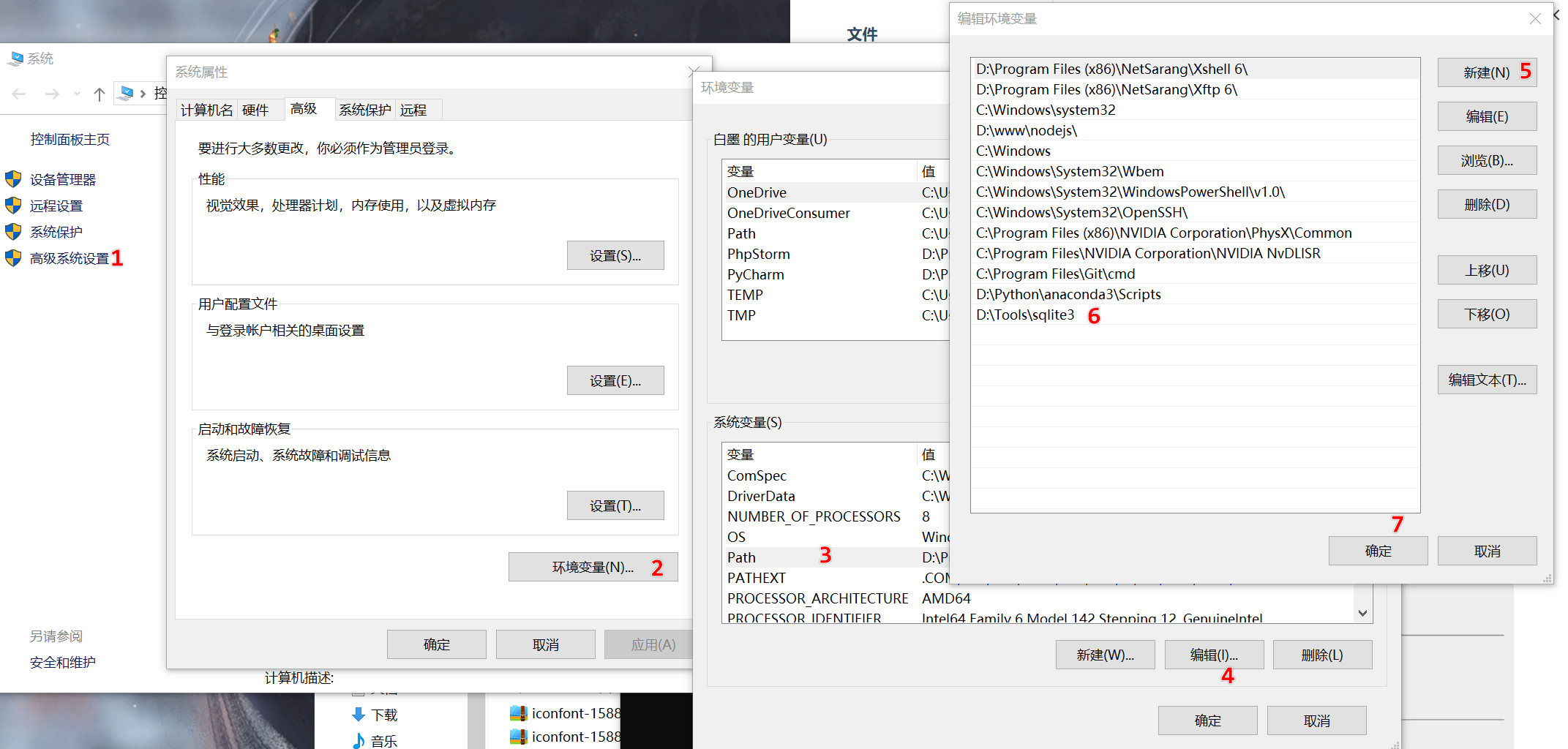Select TEMP user variable row
The image size is (1568, 749).
[x=836, y=295]
